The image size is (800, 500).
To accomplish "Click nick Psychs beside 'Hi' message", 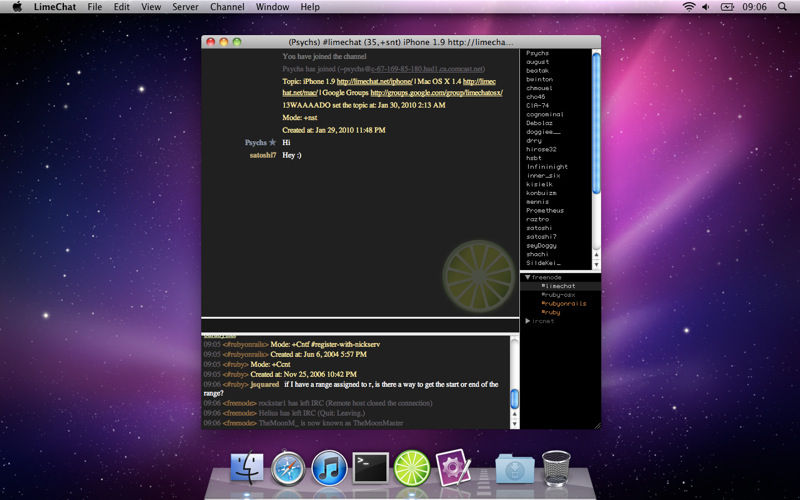I will coord(256,142).
